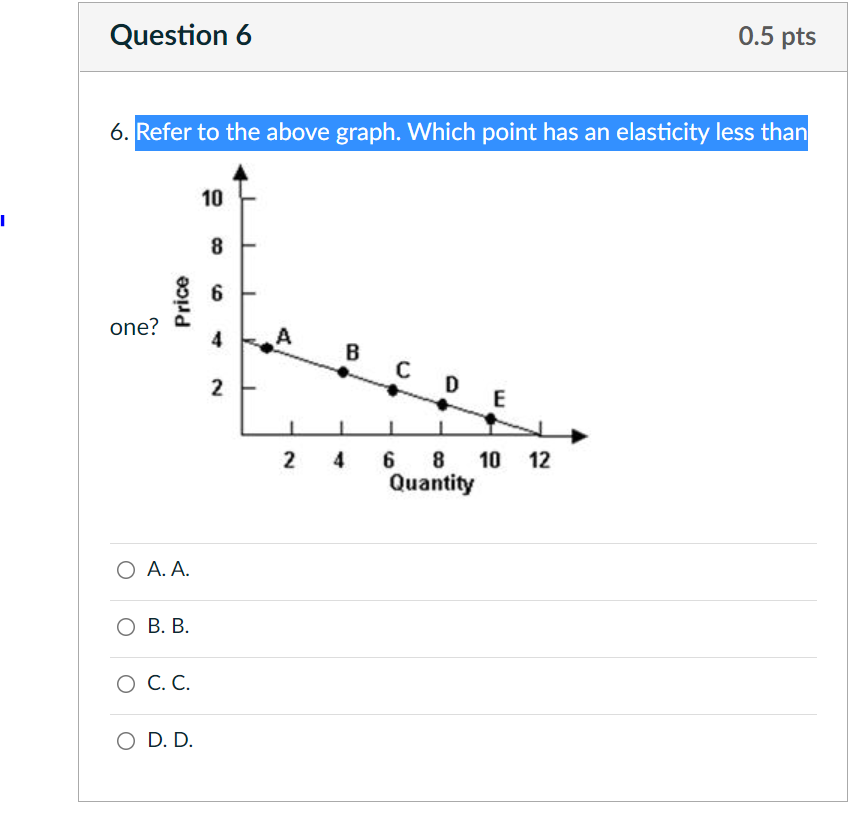Click point A on the demand curve
867x820 pixels.
tap(267, 348)
